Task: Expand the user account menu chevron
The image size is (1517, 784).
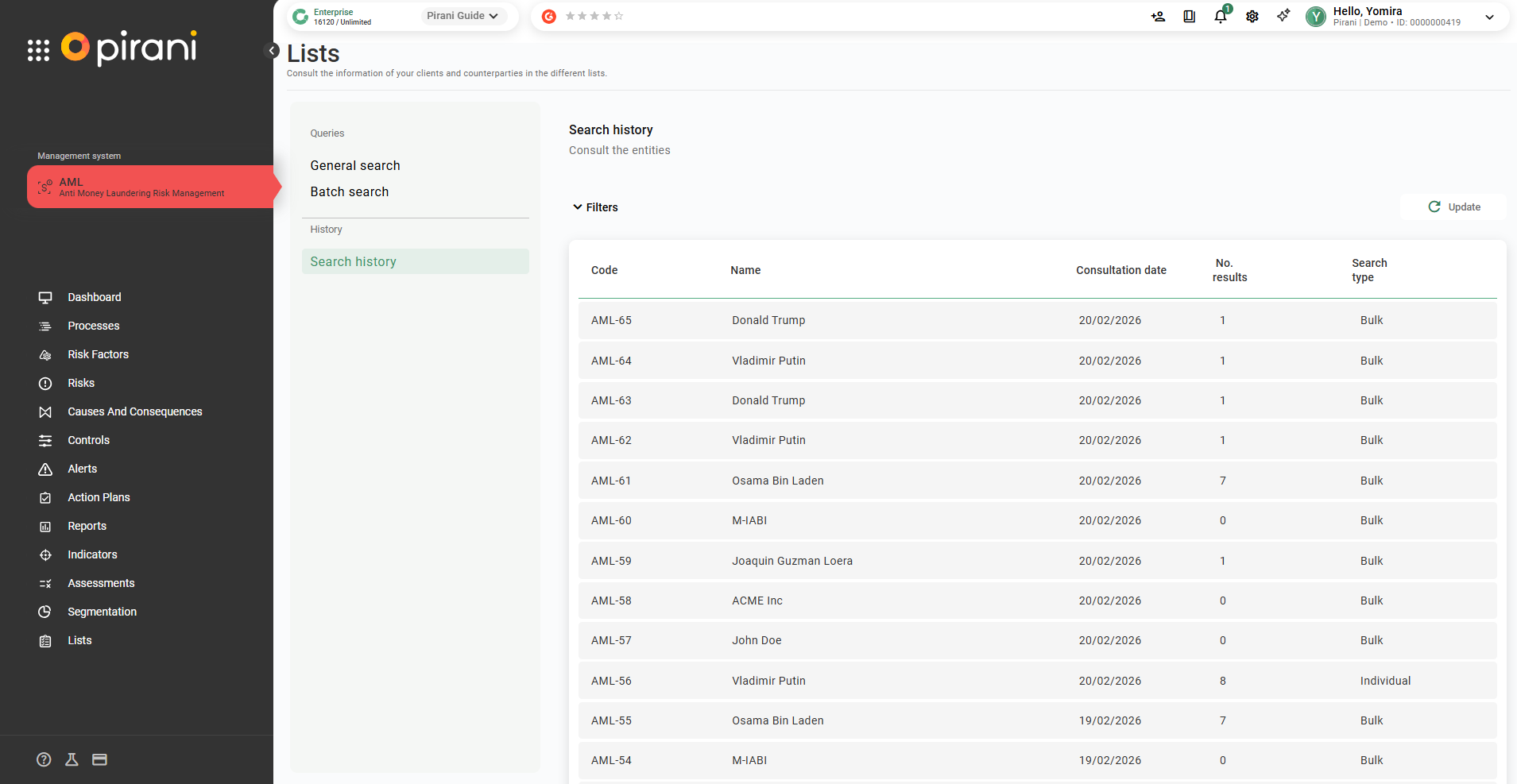Action: point(1489,17)
